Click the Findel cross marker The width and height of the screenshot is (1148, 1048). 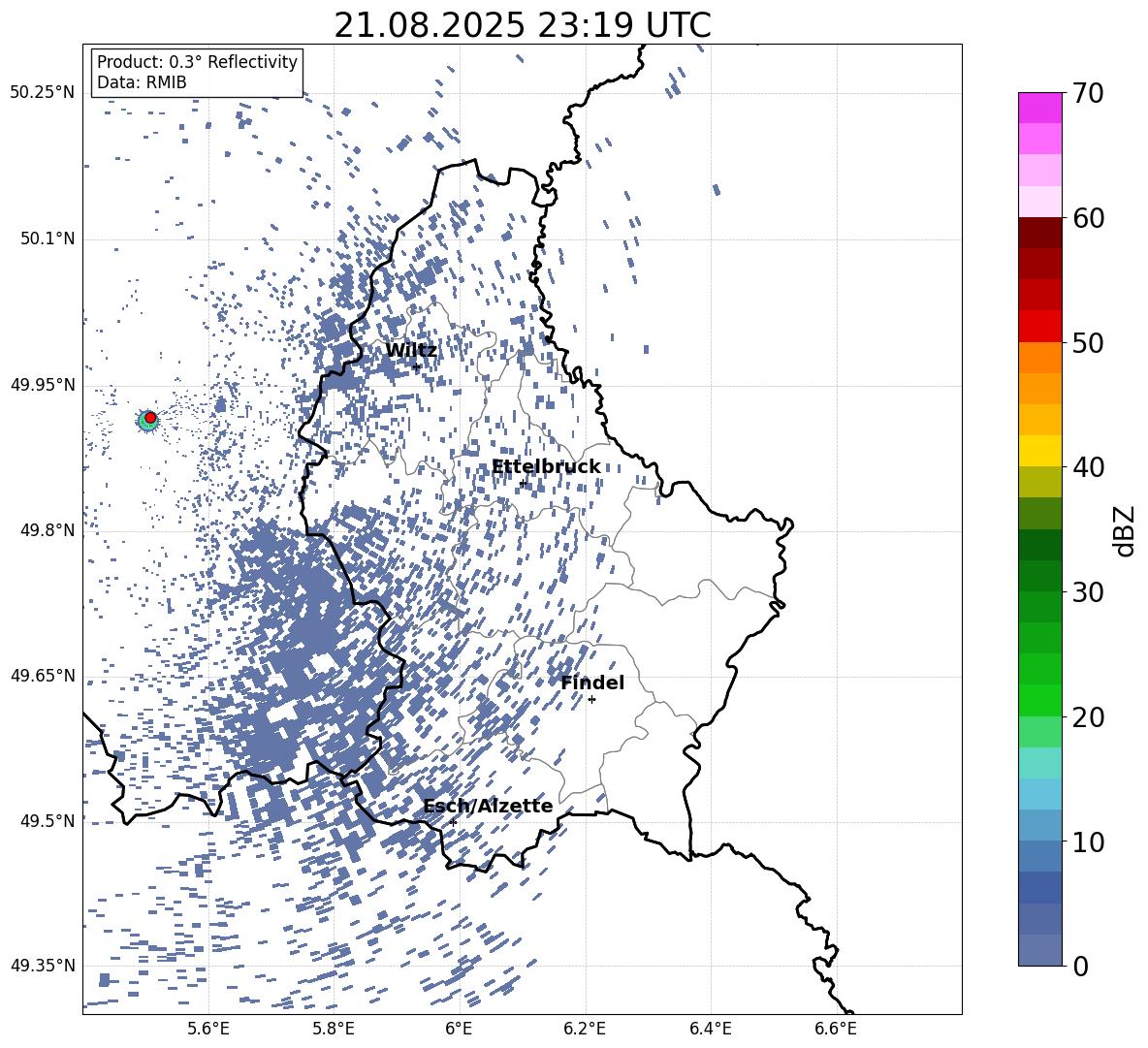[x=591, y=700]
